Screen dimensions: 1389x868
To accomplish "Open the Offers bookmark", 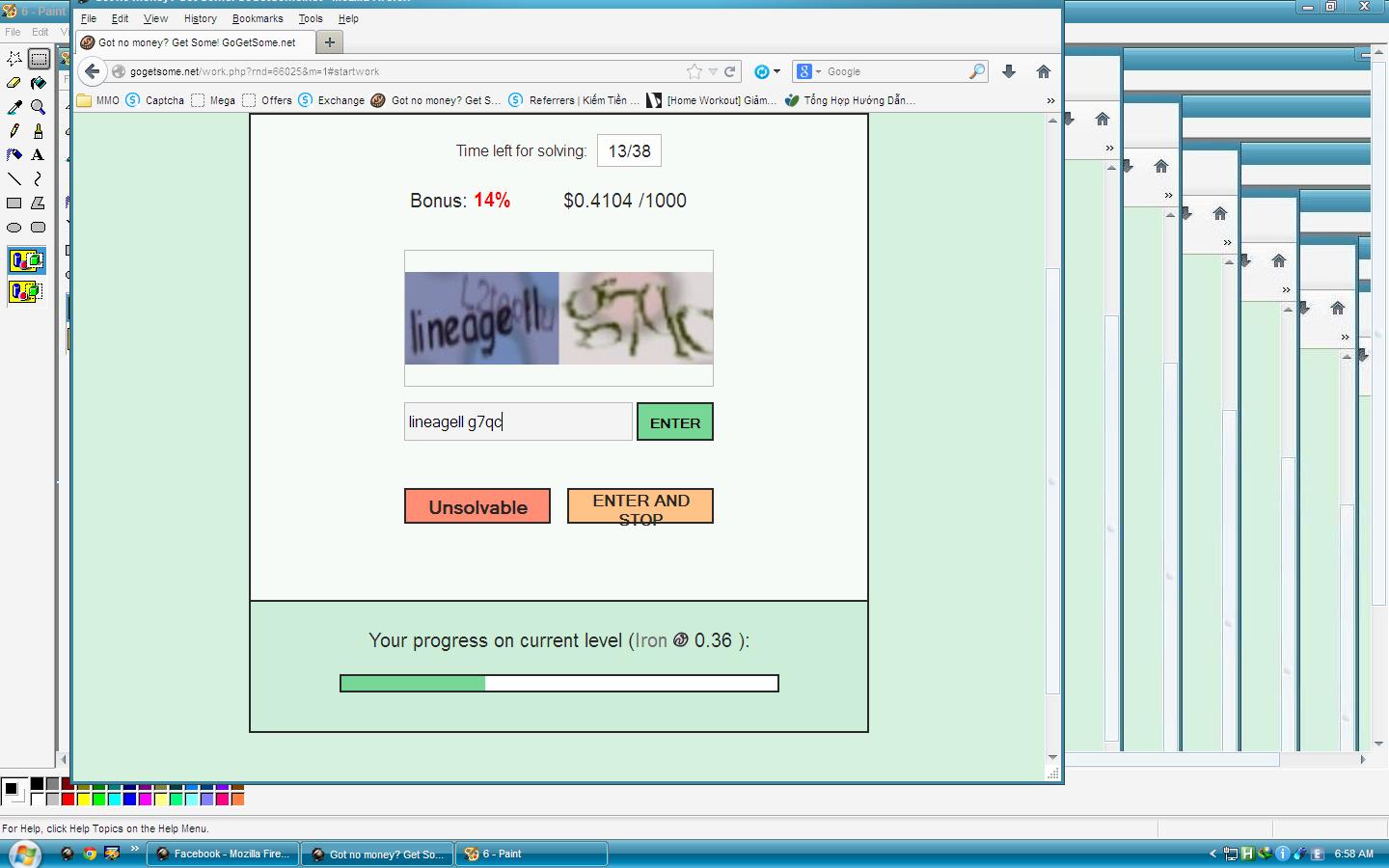I will 267,100.
